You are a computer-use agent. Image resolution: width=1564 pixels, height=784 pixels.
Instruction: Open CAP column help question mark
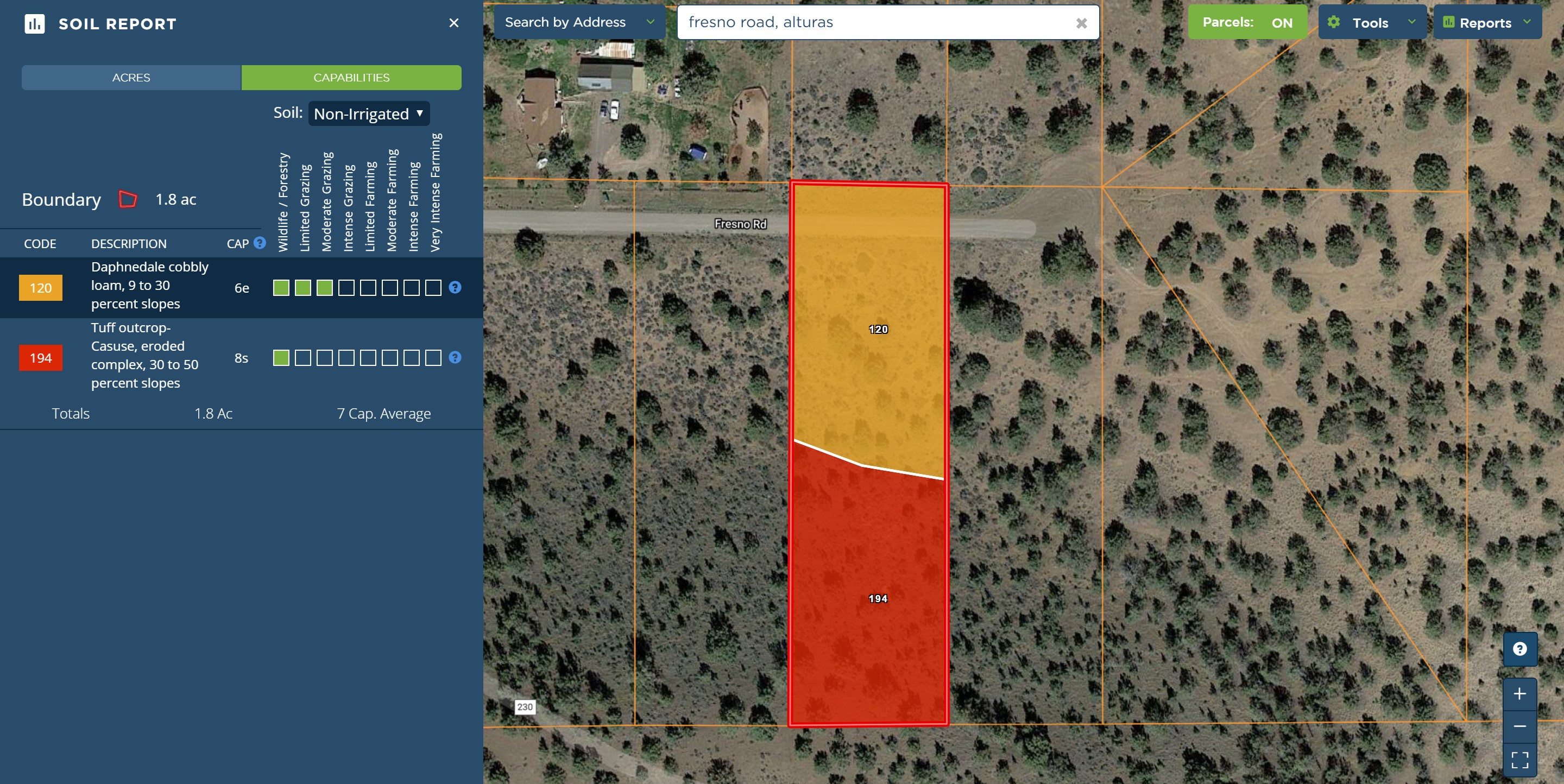[x=260, y=243]
